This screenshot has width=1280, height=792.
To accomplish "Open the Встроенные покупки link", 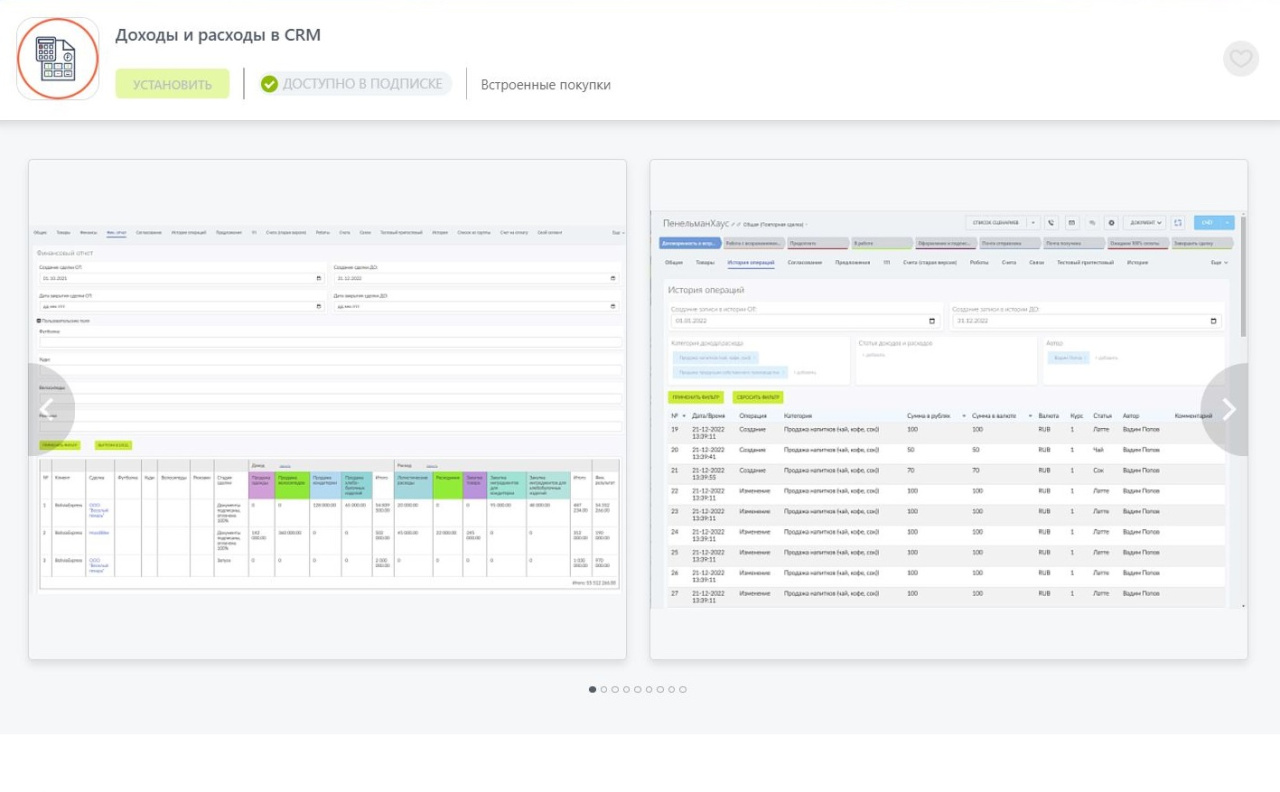I will [545, 85].
